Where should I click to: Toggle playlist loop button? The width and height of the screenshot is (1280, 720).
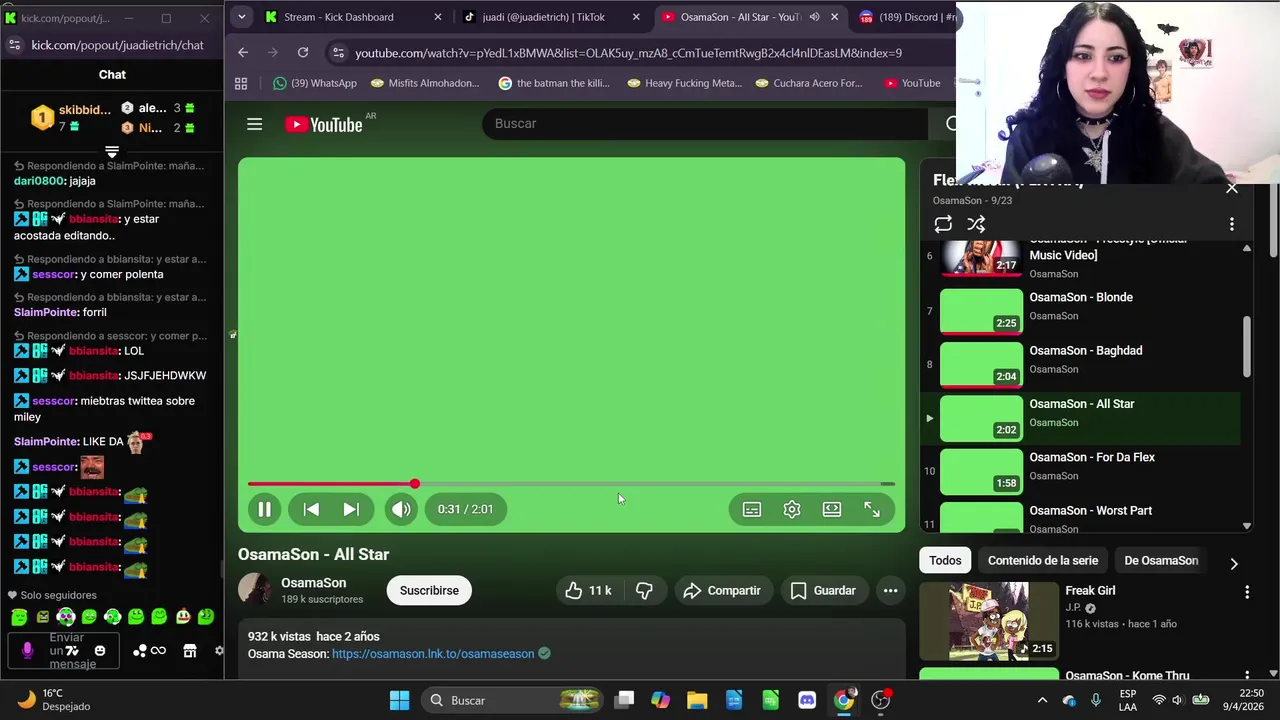[x=943, y=224]
